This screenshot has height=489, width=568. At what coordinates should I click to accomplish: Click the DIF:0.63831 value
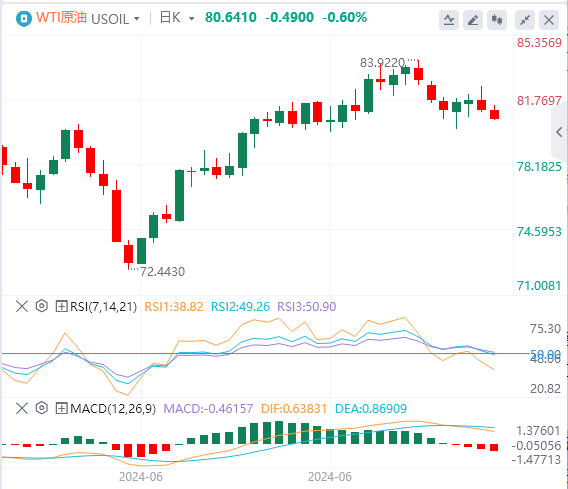coord(294,409)
